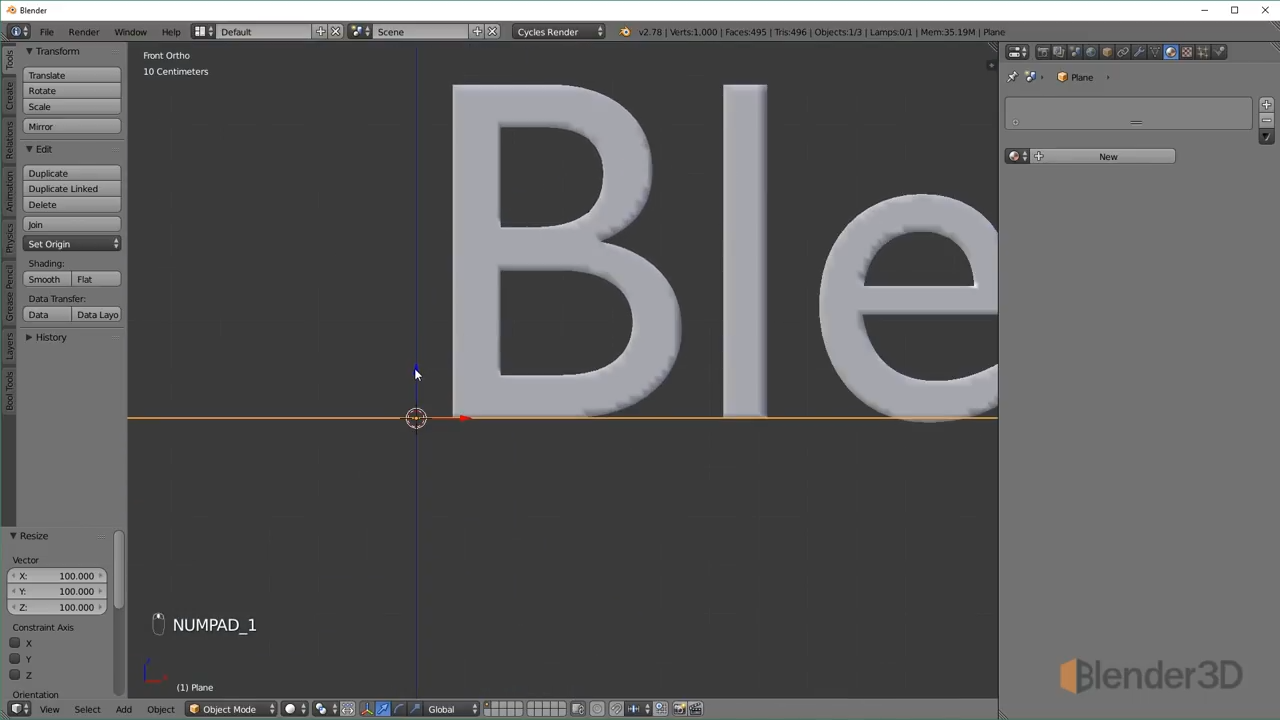
Task: Open the 3D viewport Add menu
Action: pos(124,709)
